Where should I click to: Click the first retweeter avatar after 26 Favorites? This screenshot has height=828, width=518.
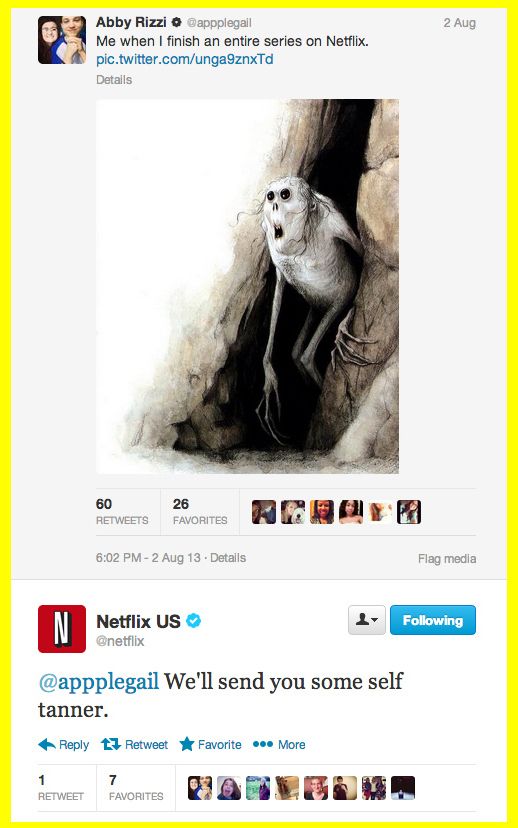(263, 512)
